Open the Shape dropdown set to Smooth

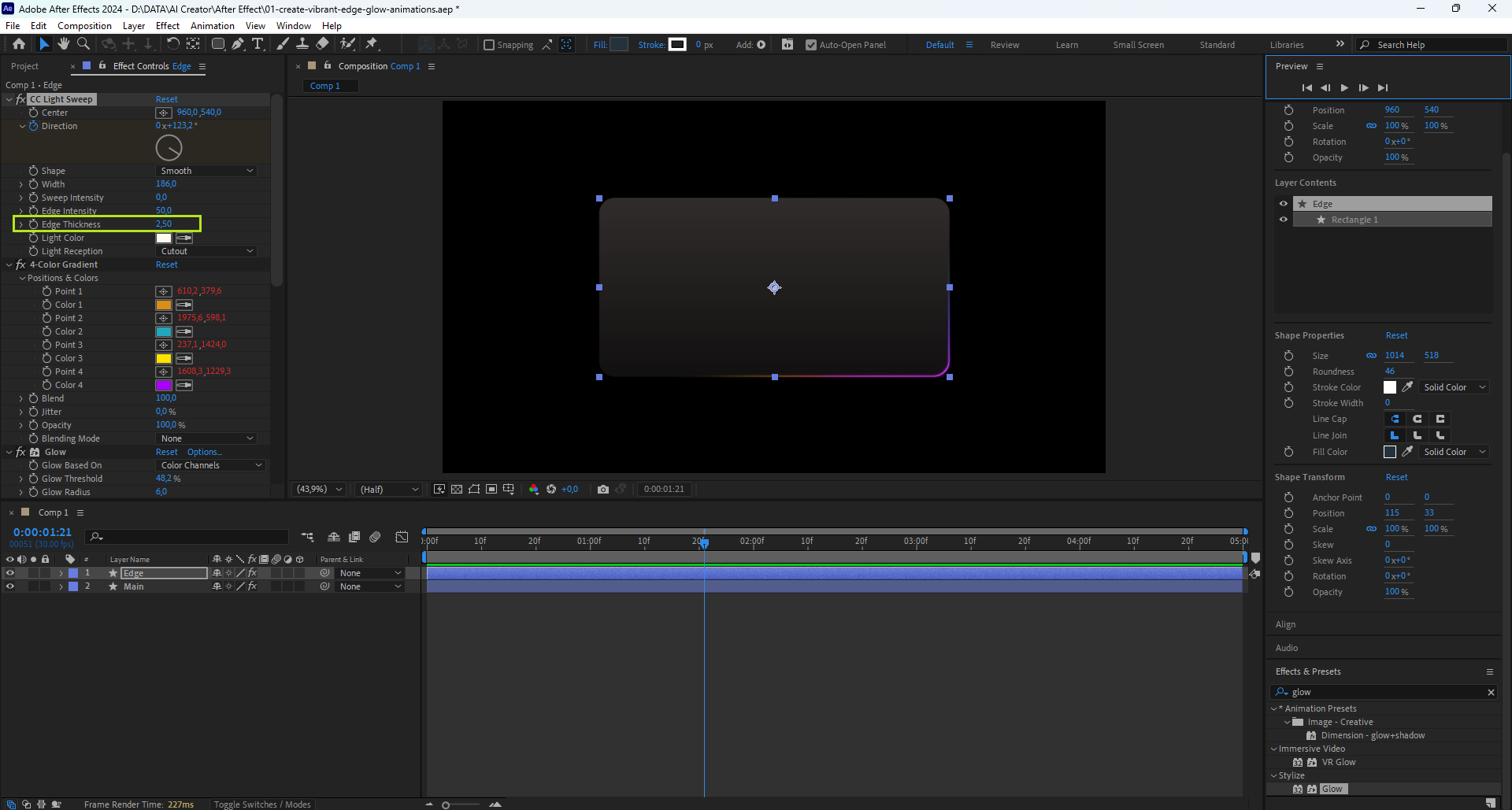(x=207, y=171)
